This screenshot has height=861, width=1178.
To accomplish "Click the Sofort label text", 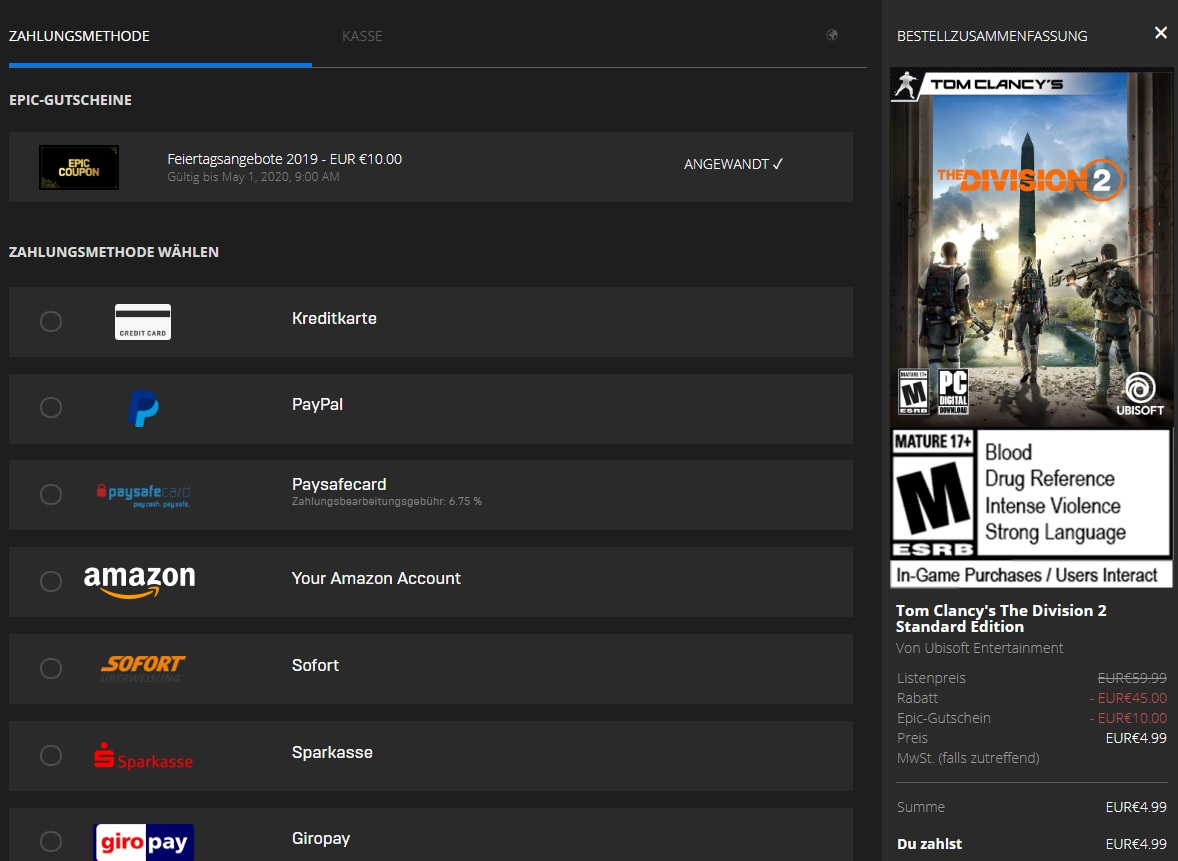I will pos(316,666).
